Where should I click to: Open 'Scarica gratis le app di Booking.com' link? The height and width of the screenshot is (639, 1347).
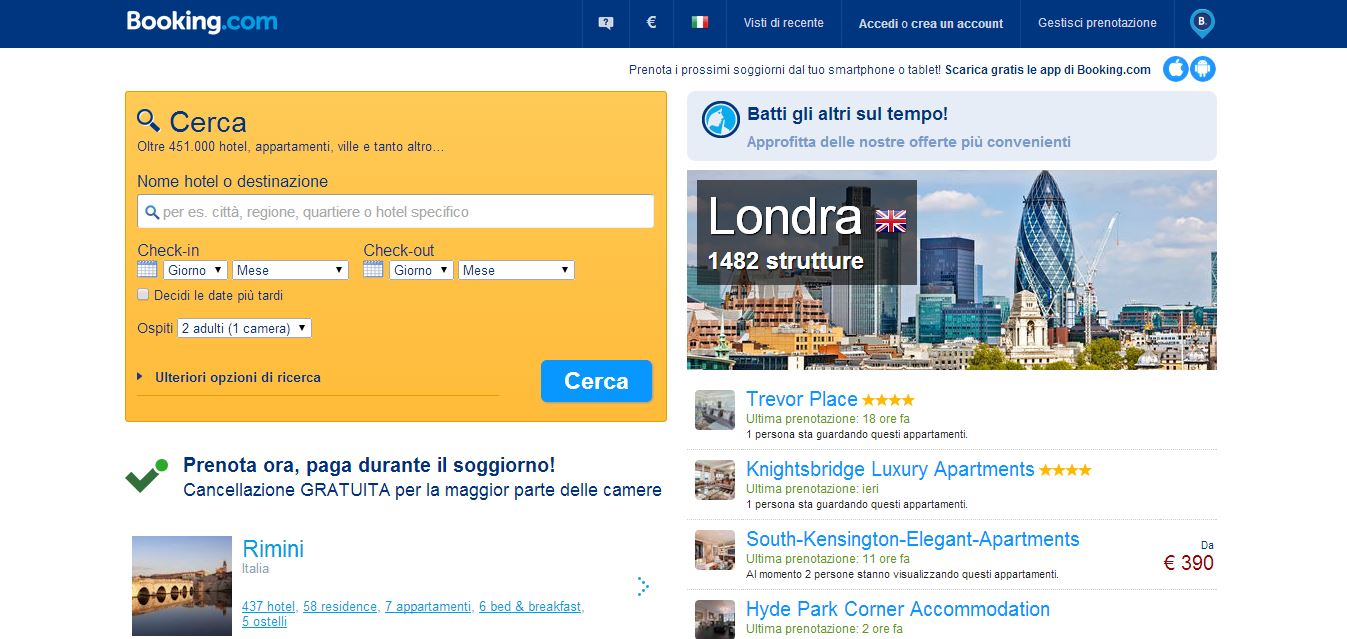point(1048,70)
